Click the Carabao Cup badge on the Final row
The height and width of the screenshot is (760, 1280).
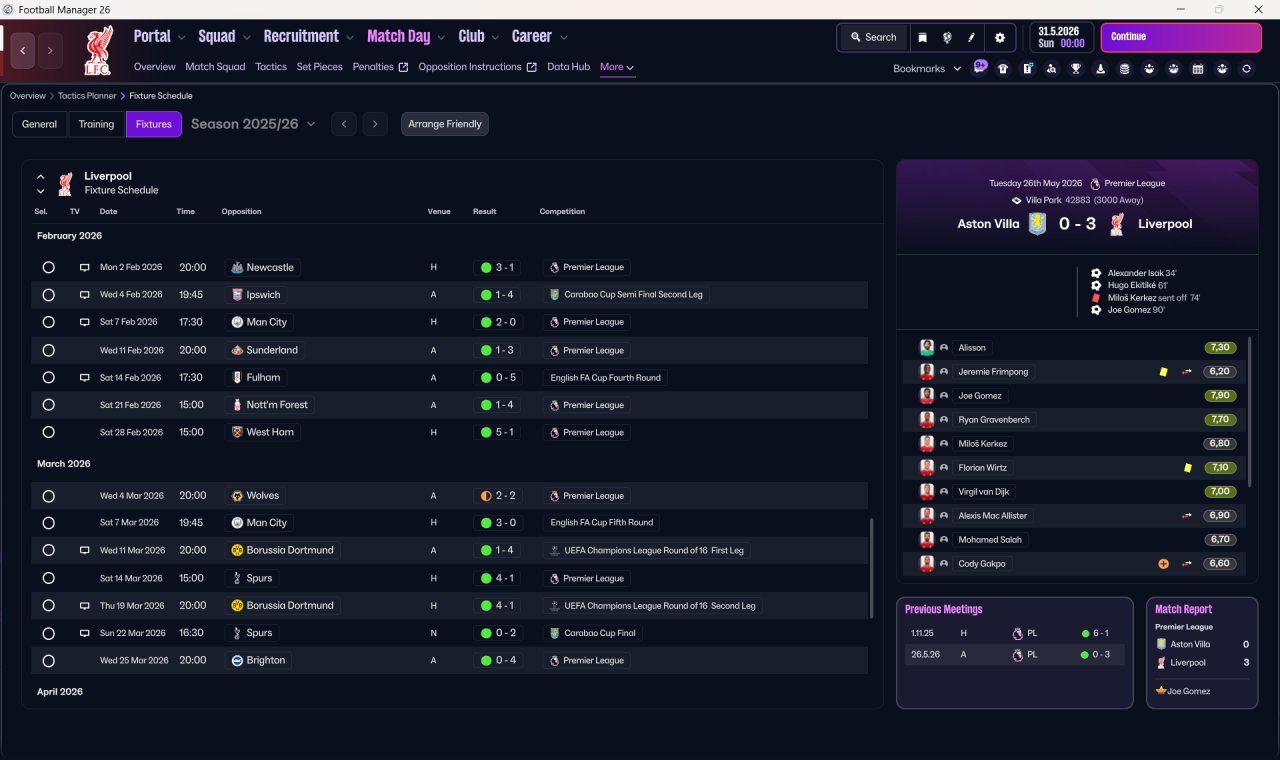[x=555, y=633]
